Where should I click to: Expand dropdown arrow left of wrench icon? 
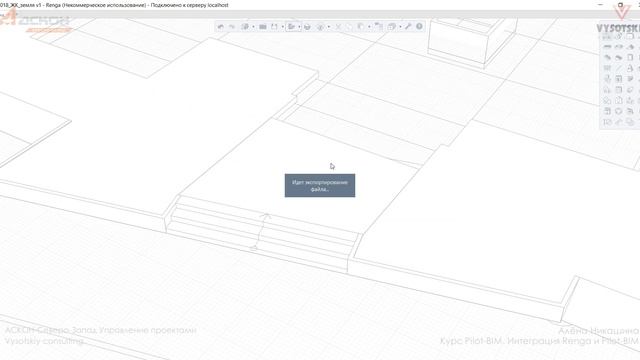click(x=400, y=27)
